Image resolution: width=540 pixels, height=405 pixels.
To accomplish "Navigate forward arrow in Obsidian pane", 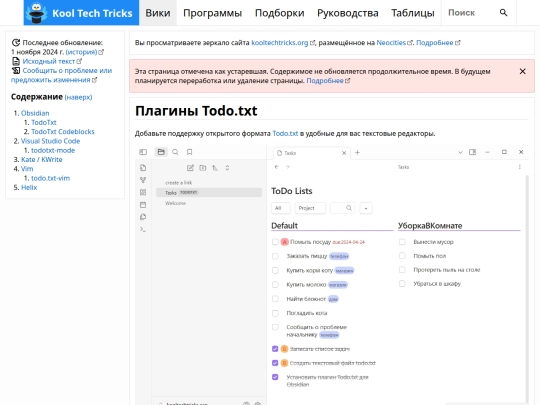I will pyautogui.click(x=288, y=167).
